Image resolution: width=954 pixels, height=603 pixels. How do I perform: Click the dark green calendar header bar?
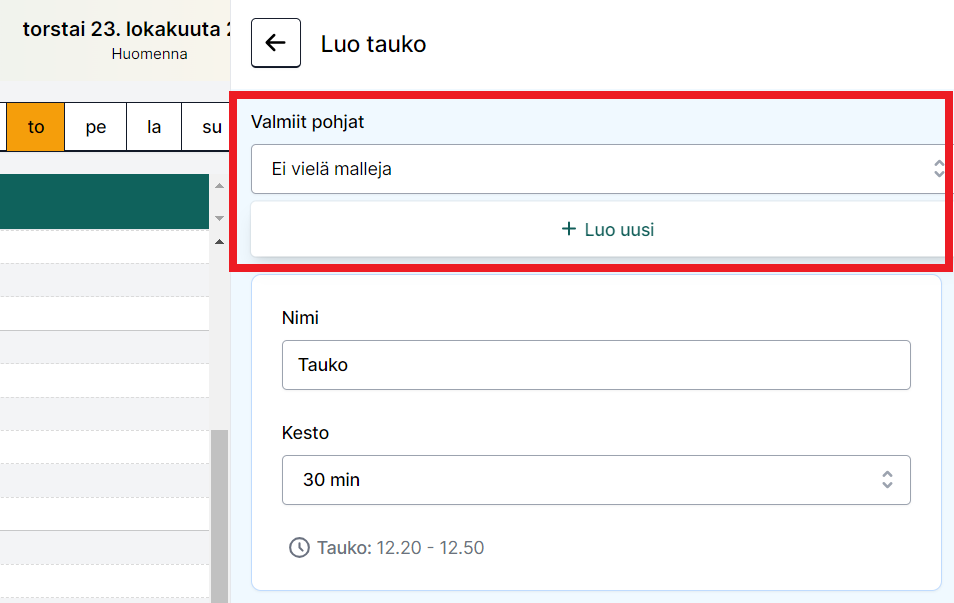pyautogui.click(x=104, y=202)
